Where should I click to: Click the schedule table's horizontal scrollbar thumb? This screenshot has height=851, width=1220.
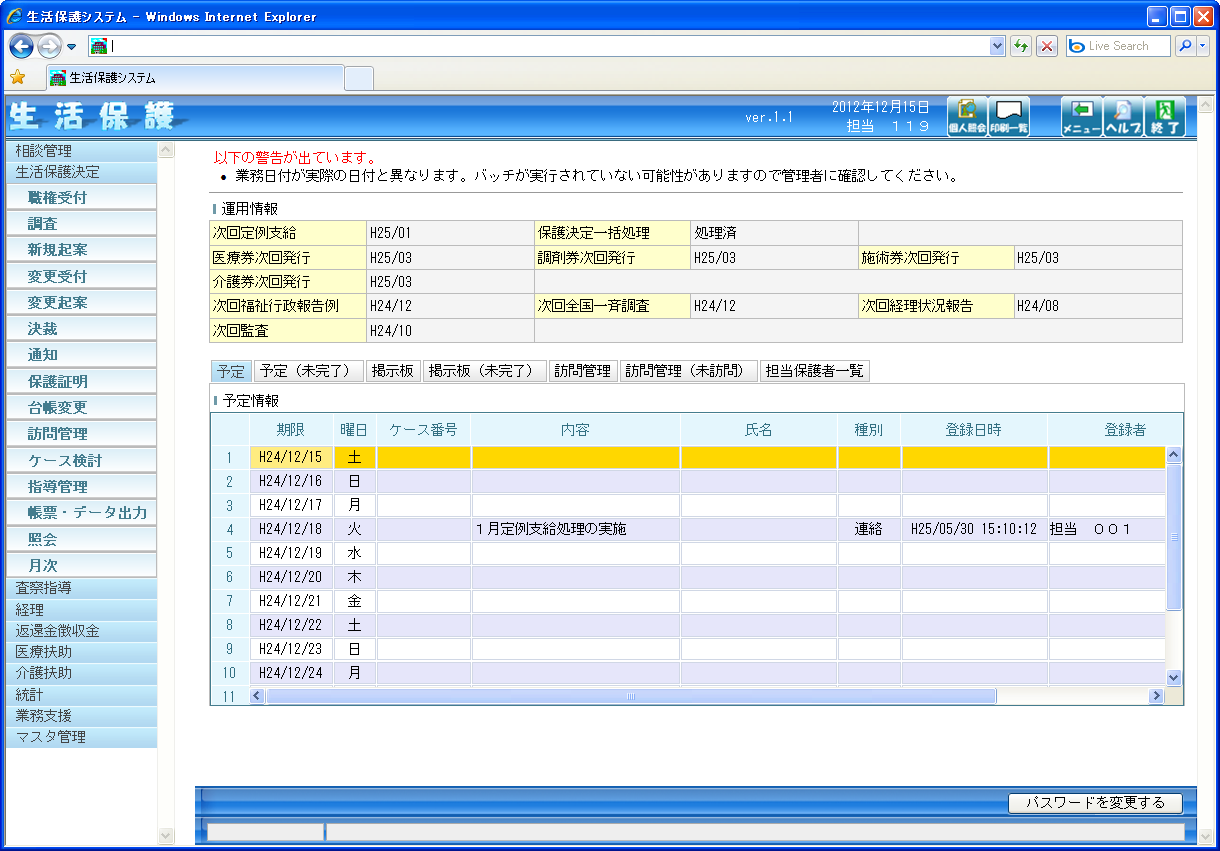pos(631,696)
